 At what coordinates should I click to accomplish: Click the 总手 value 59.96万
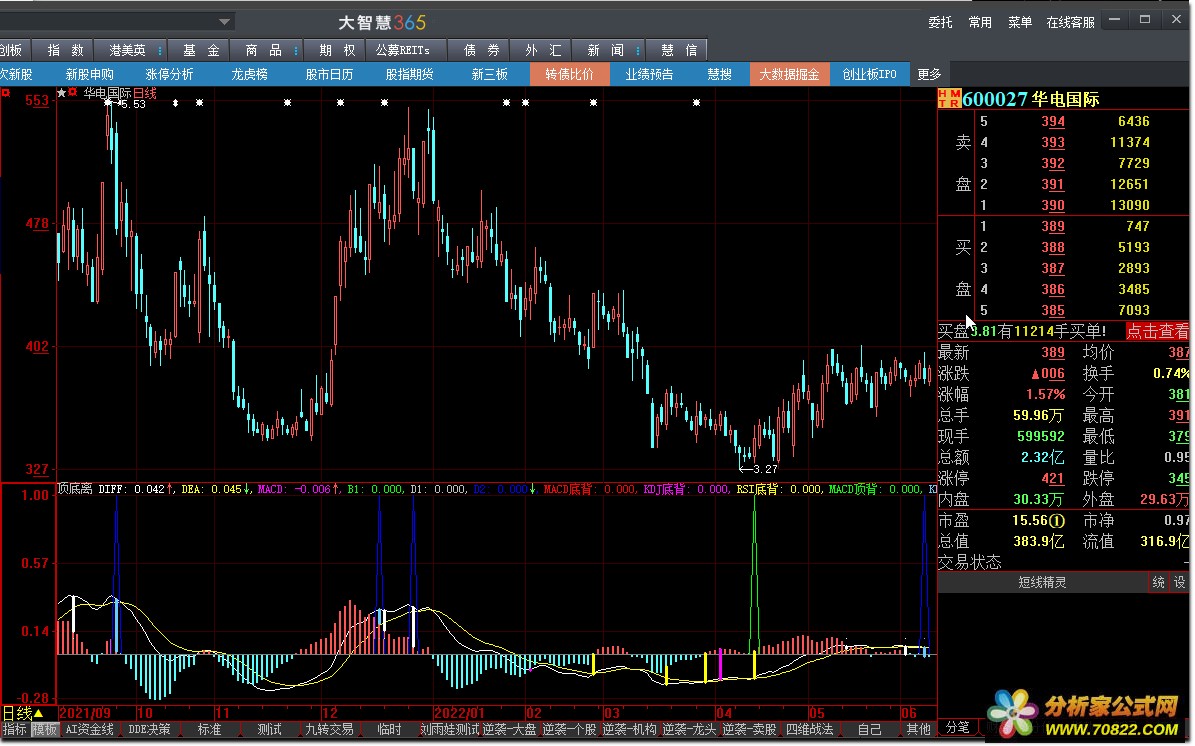pyautogui.click(x=1038, y=415)
